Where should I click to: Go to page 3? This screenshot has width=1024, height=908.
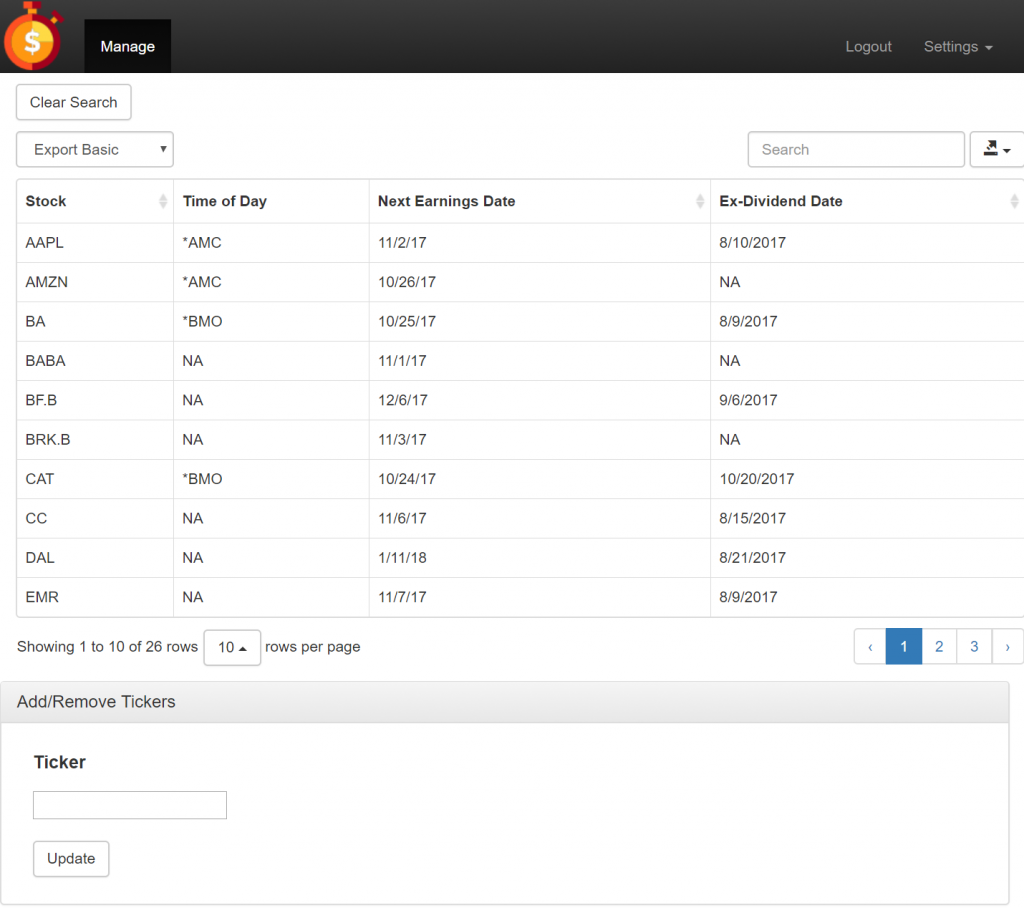[x=974, y=647]
